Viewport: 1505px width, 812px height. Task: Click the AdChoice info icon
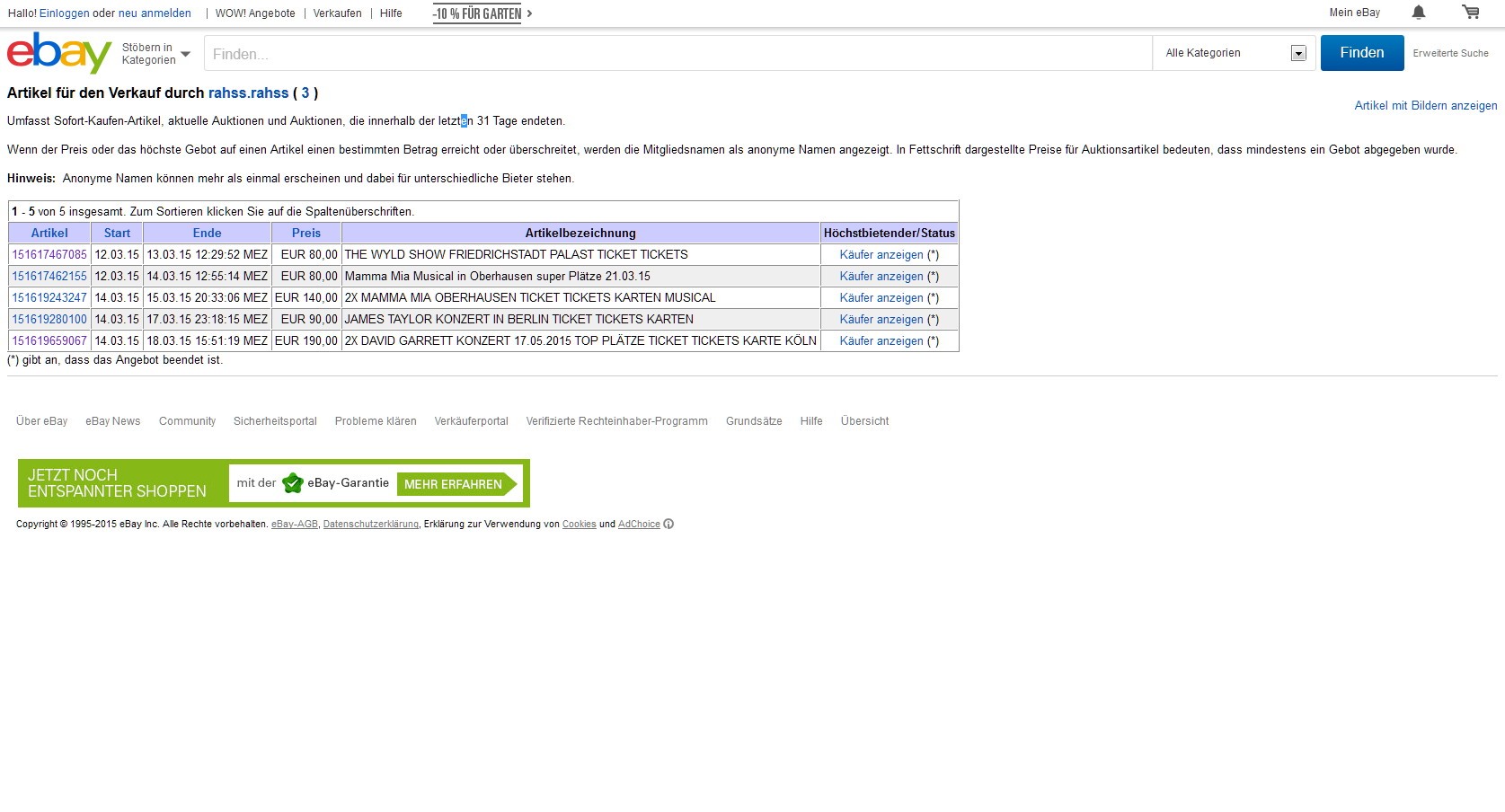point(668,525)
